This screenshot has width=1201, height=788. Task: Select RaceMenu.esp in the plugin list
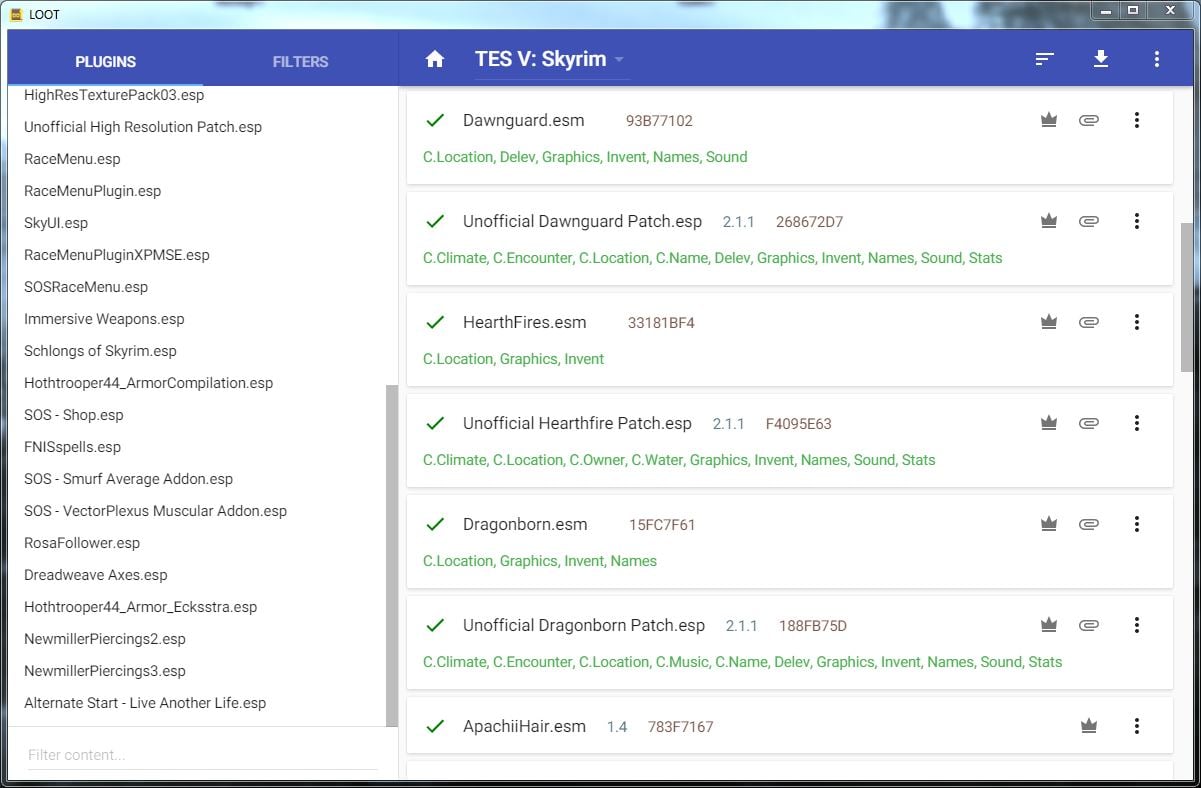coord(72,159)
